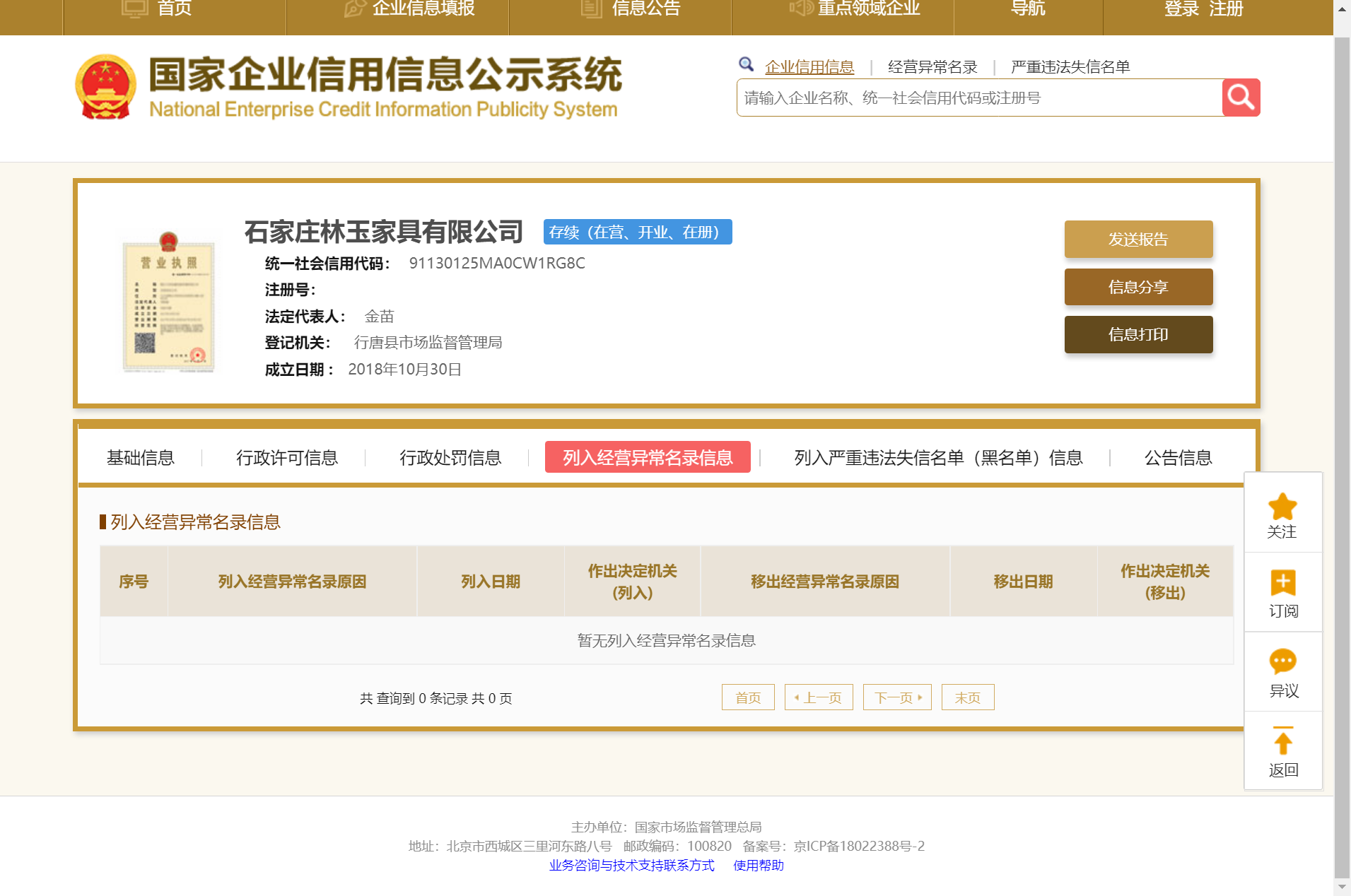The width and height of the screenshot is (1351, 896).
Task: Switch to the 行政处罚信息 tab
Action: tap(450, 458)
